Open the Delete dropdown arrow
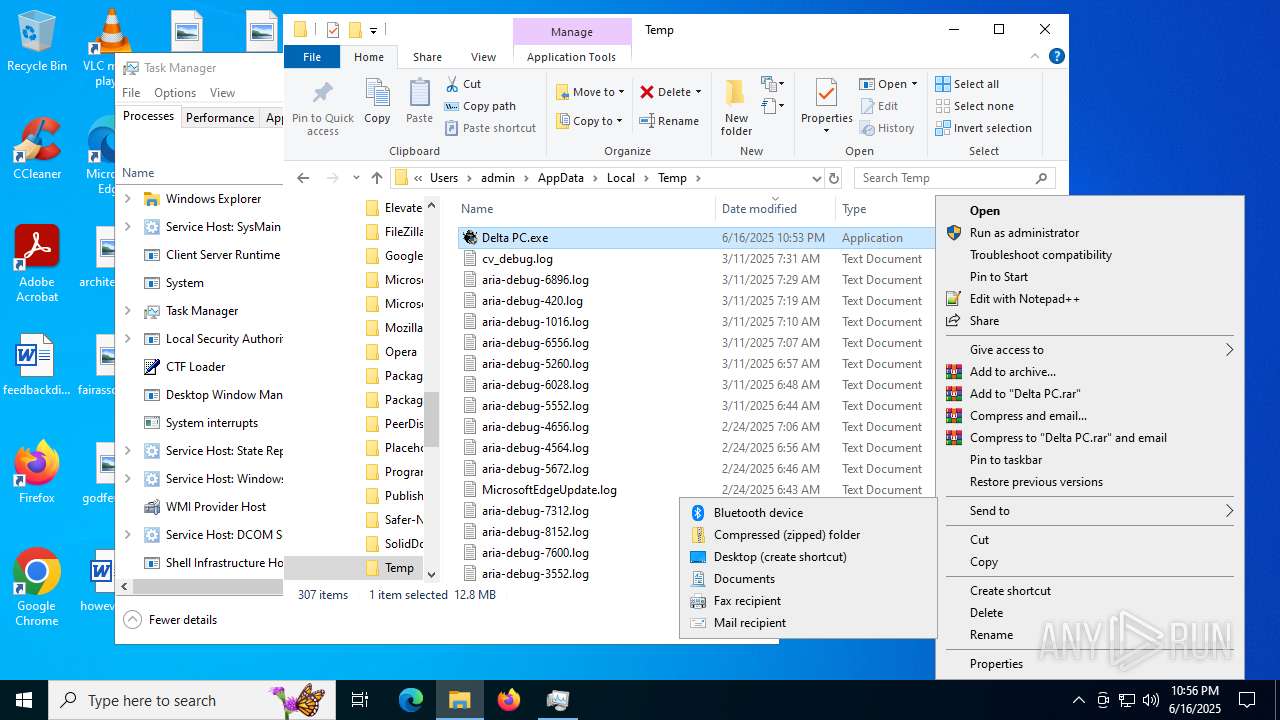 698,92
